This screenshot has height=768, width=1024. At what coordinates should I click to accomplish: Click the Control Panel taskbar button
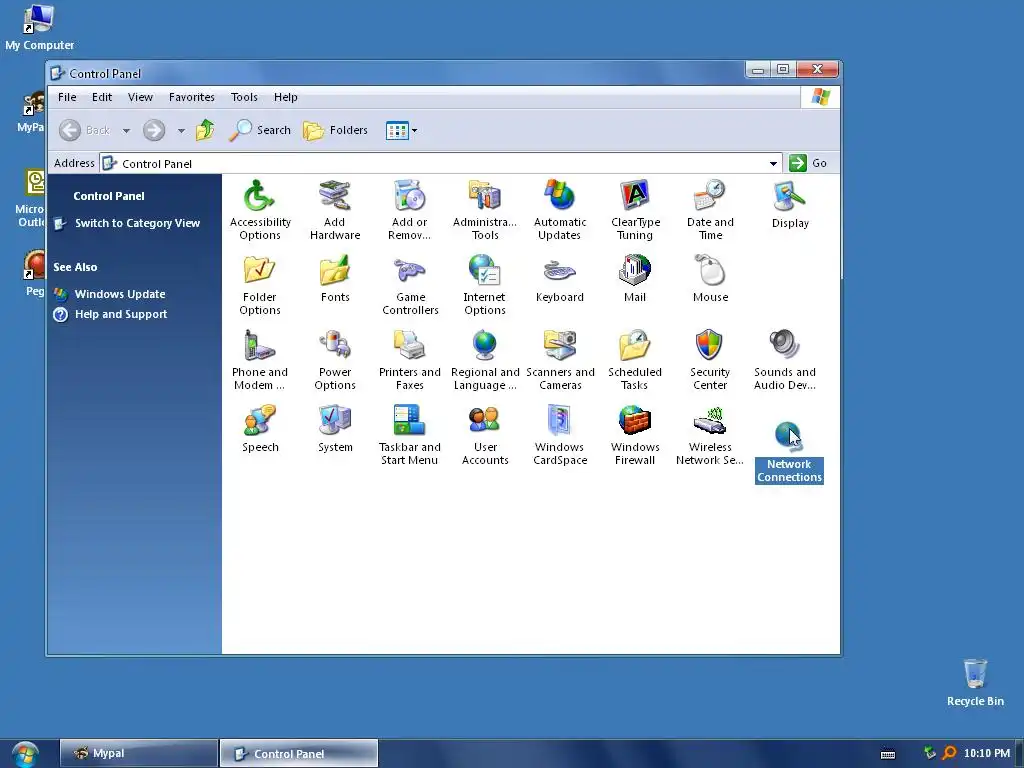[x=298, y=754]
